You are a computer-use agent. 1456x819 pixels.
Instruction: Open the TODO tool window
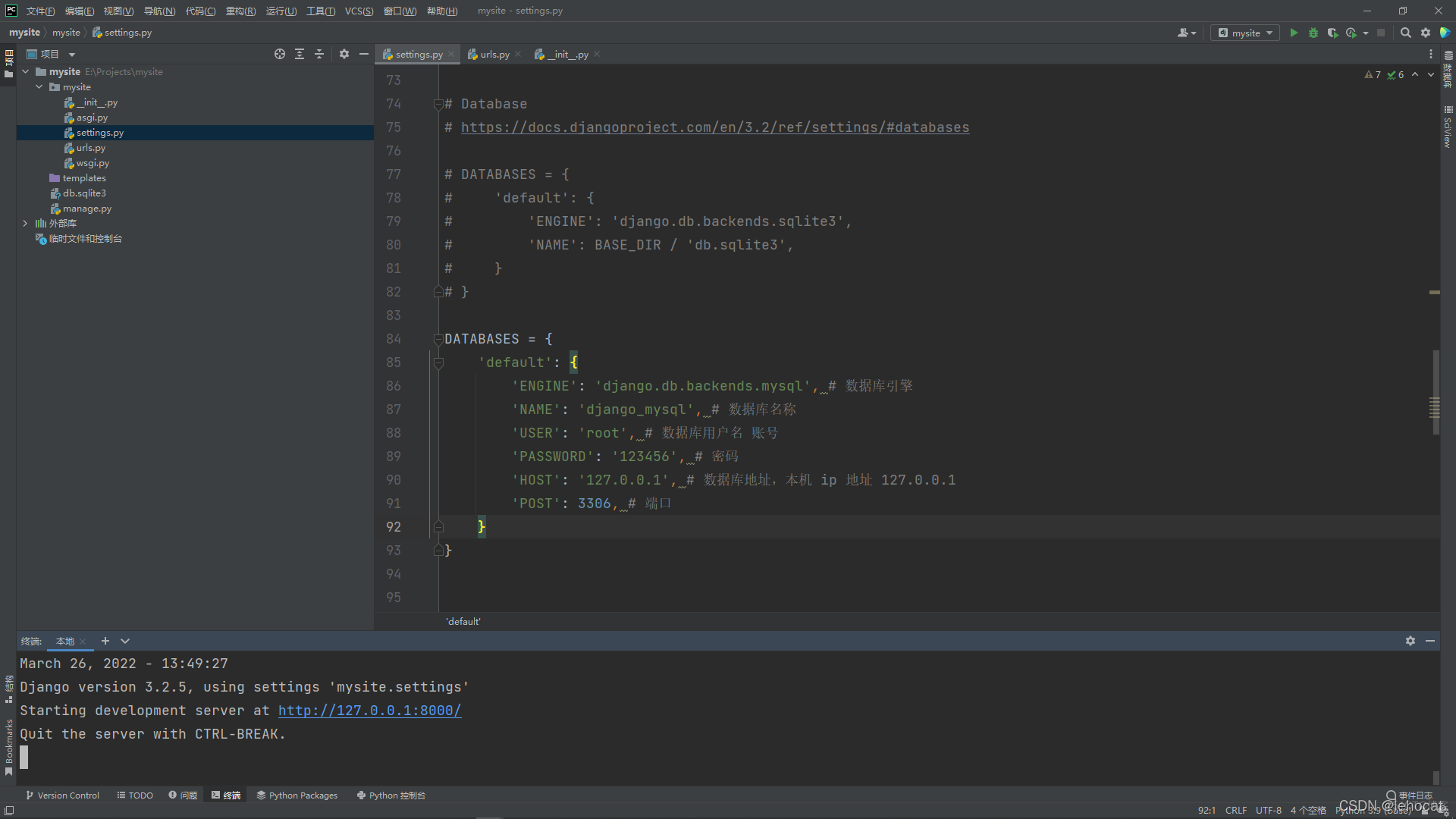point(135,795)
